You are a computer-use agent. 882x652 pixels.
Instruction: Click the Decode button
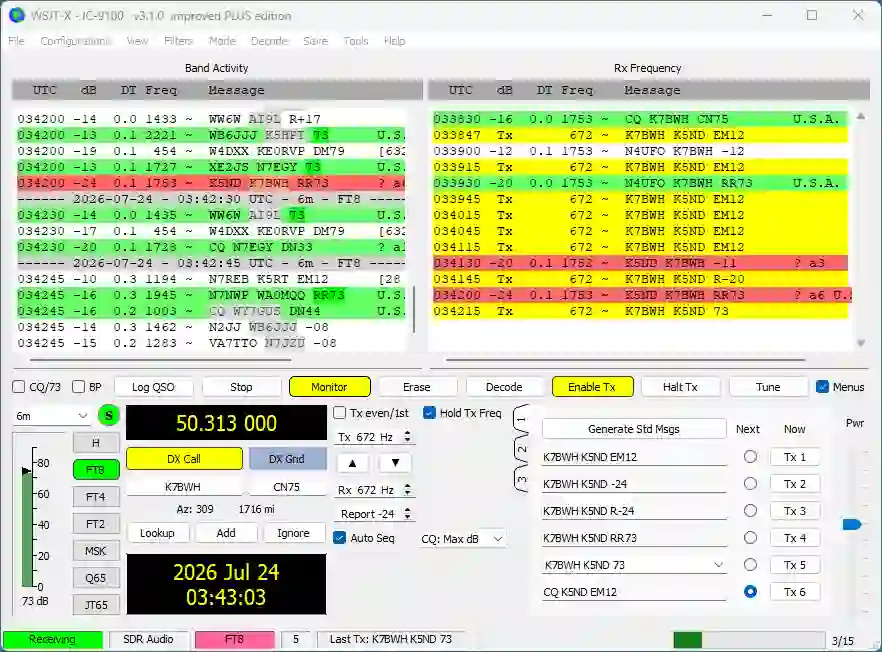[x=504, y=387]
